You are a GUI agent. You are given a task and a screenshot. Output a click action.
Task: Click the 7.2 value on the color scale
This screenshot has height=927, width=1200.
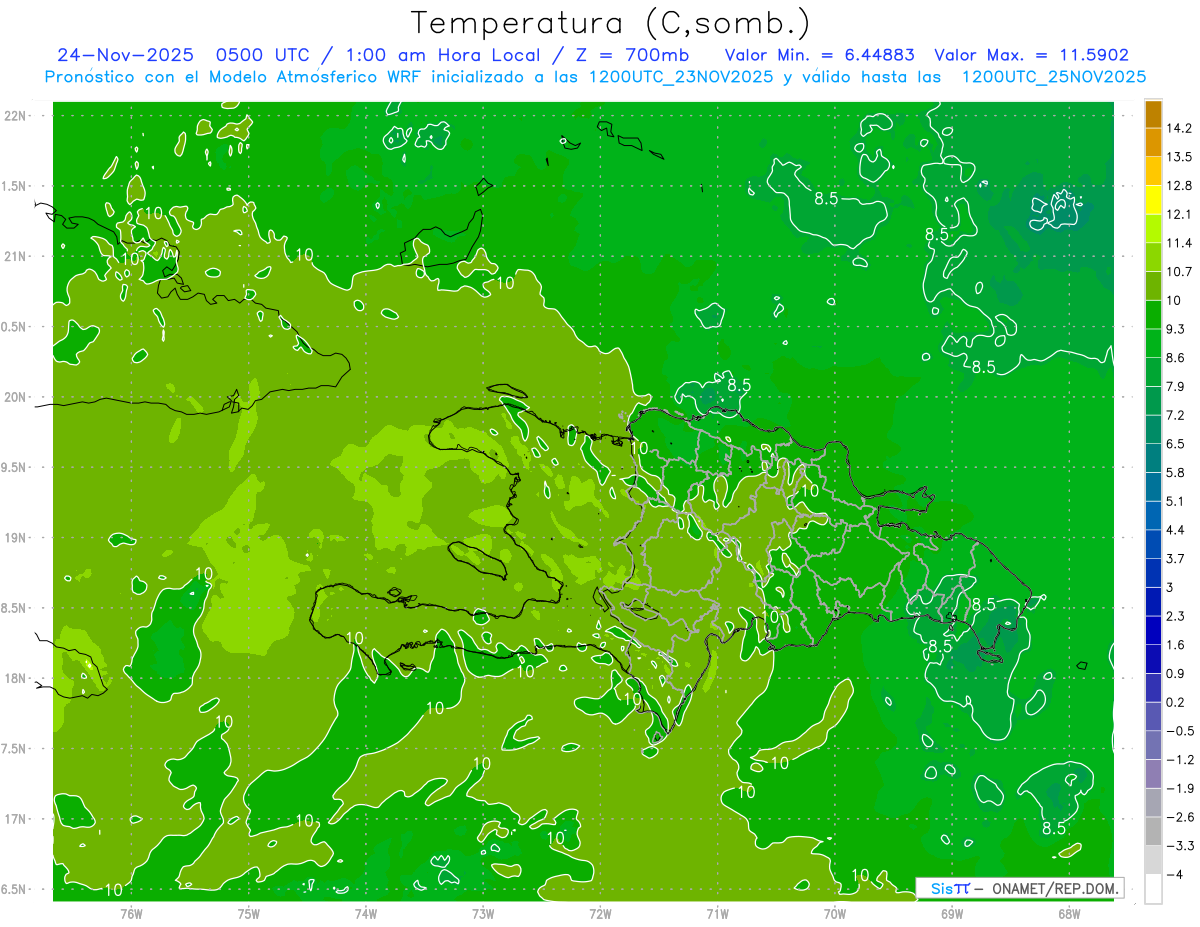coord(1176,415)
